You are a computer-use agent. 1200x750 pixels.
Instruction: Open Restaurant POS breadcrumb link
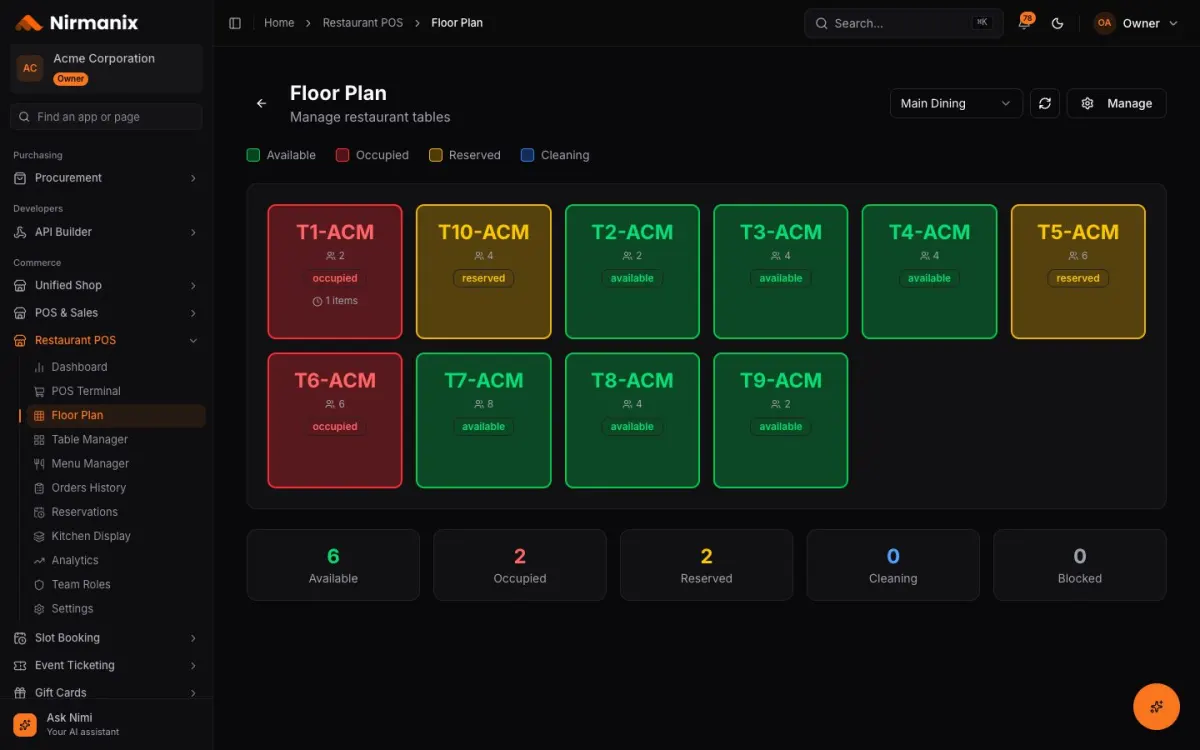coord(363,23)
